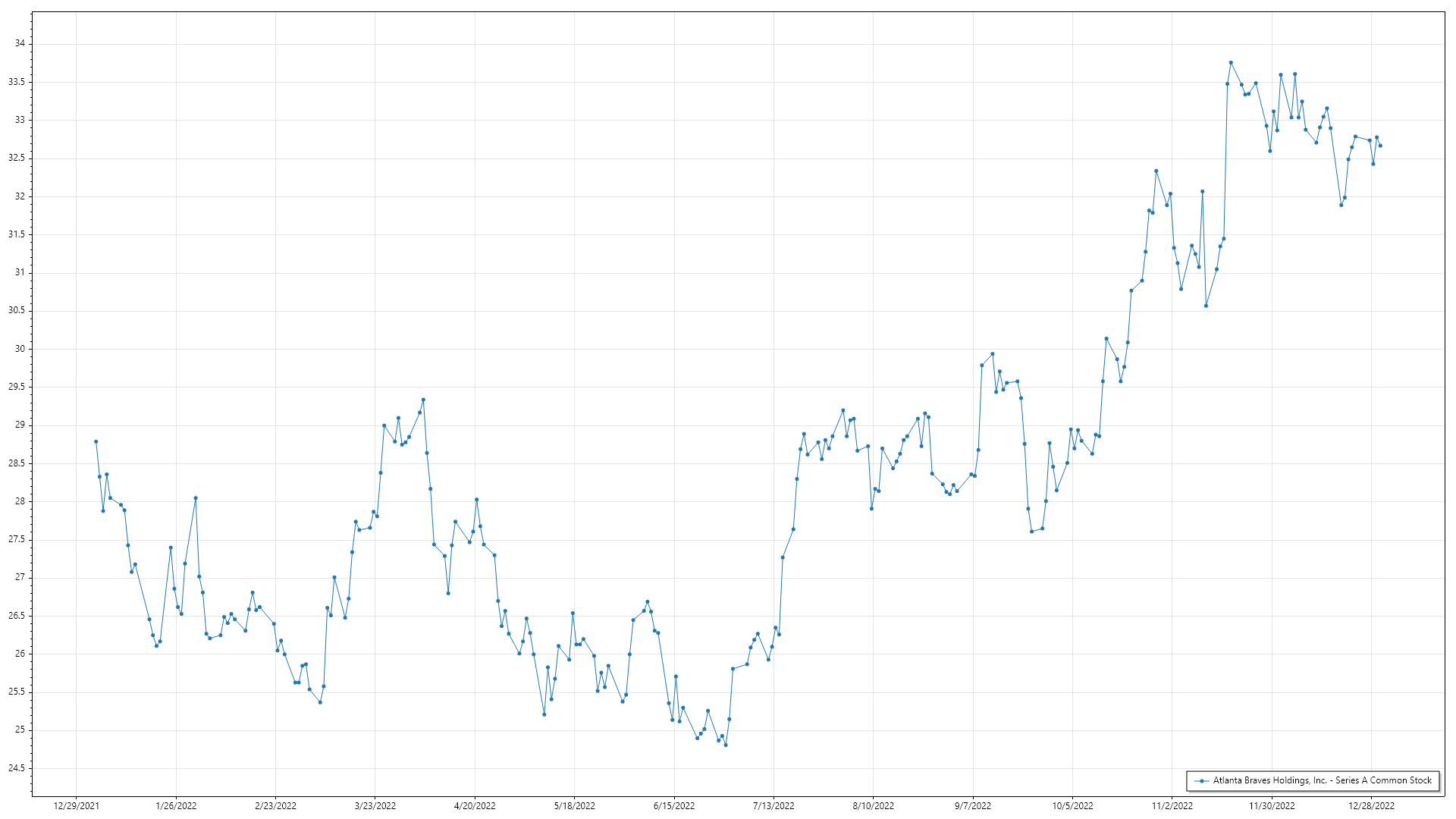Click the 27.5 y-axis value label
1456x819 pixels.
point(17,539)
